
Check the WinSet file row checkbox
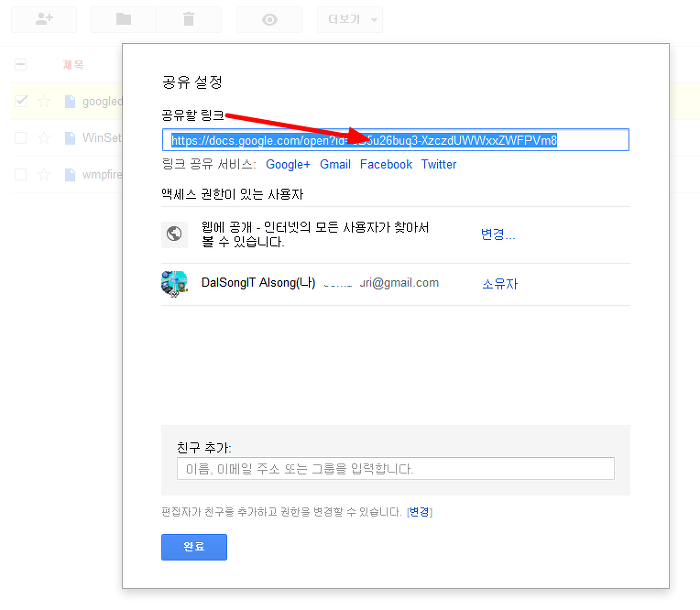point(21,138)
